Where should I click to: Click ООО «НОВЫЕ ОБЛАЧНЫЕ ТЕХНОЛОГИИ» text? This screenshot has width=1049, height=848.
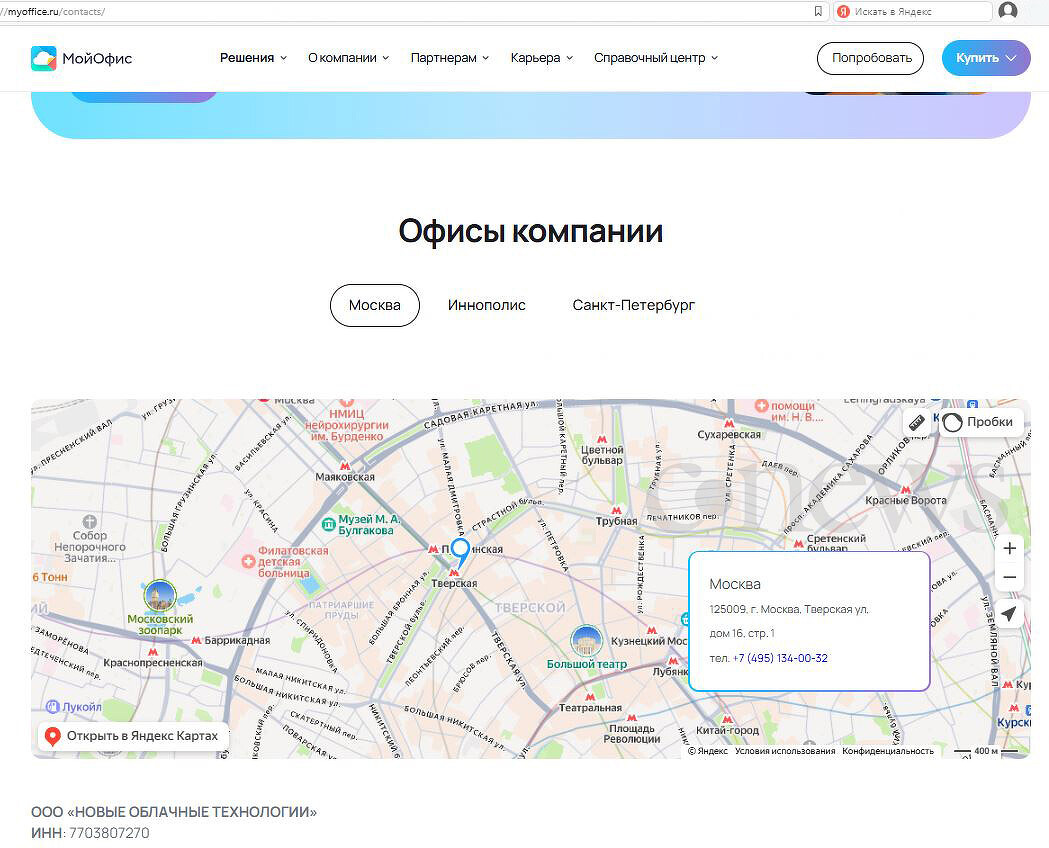tap(174, 812)
